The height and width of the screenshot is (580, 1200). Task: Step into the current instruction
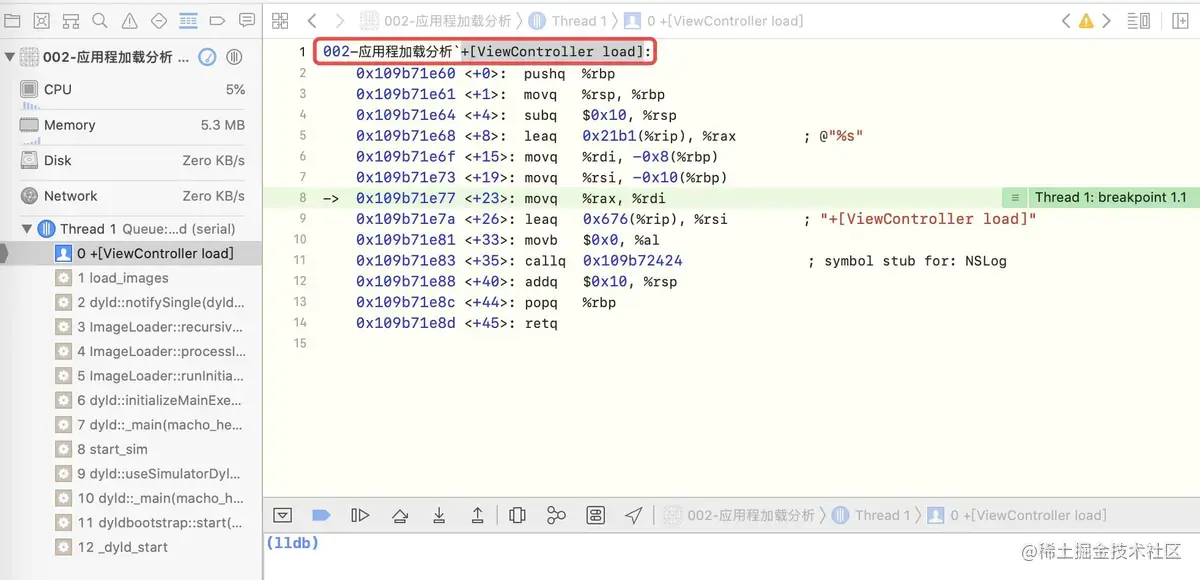pos(438,515)
